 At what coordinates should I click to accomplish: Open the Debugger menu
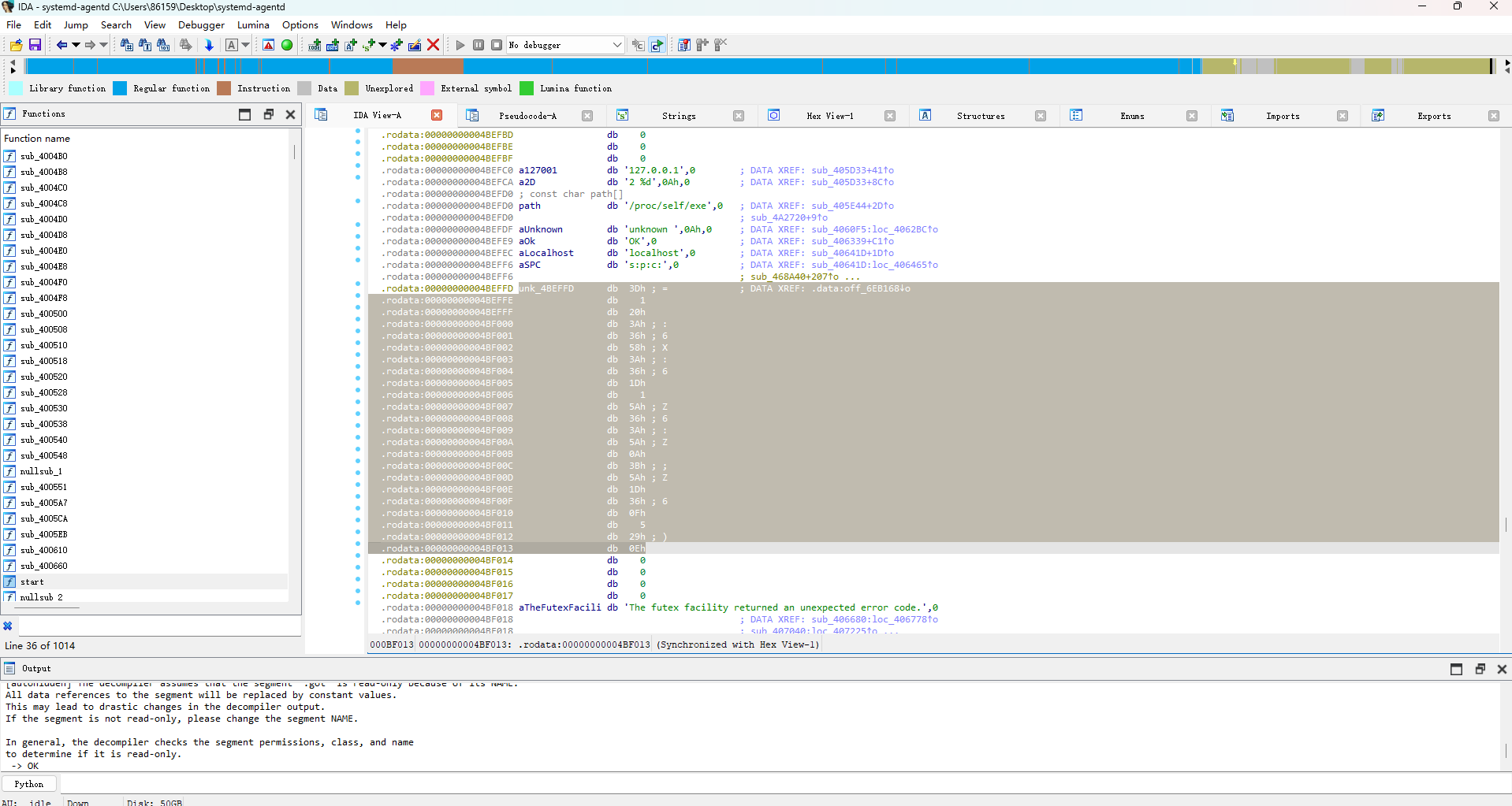click(201, 24)
